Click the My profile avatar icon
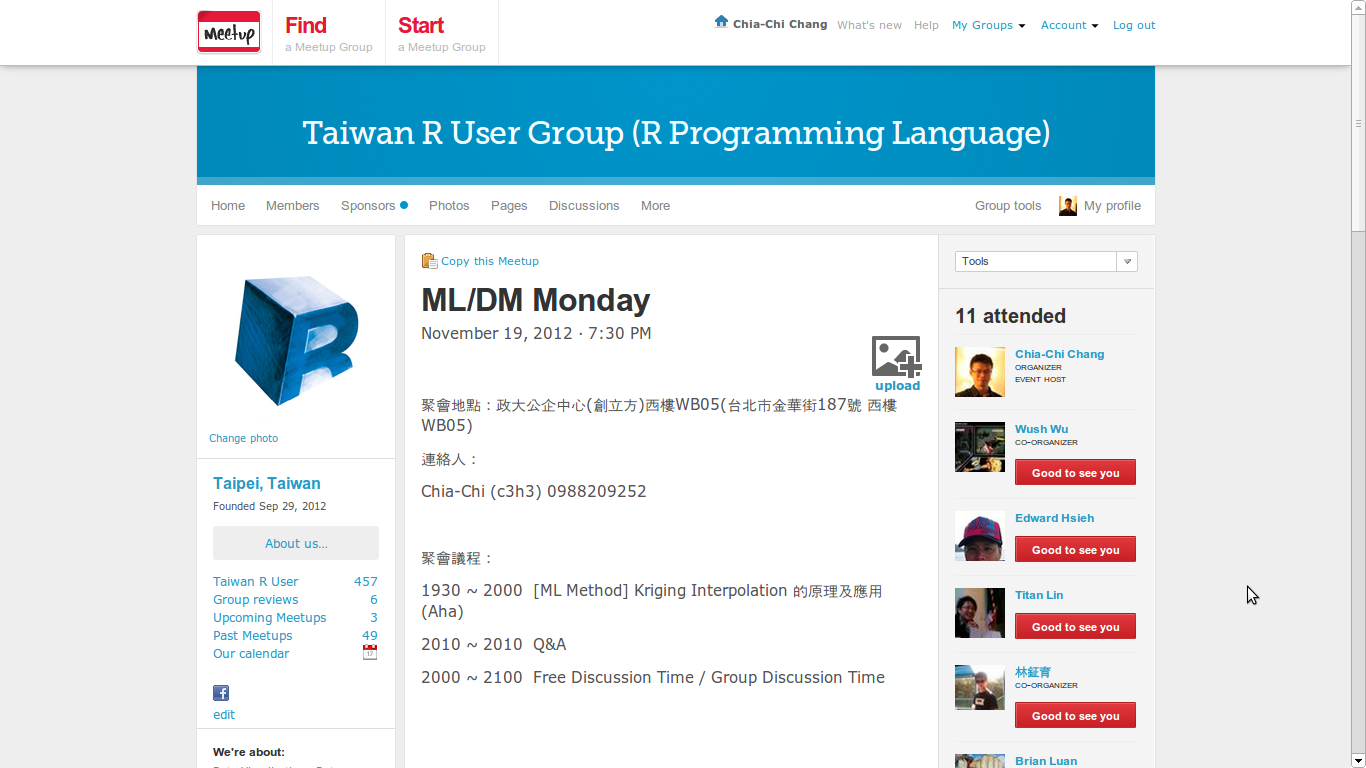The height and width of the screenshot is (768, 1366). [1068, 206]
